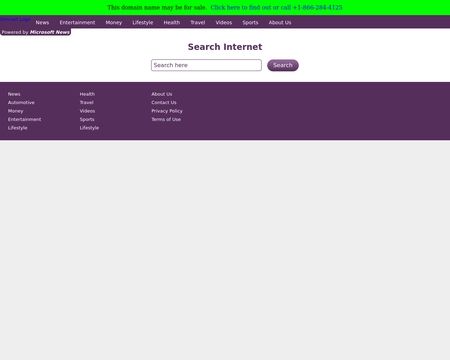This screenshot has height=360, width=450.
Task: Open the Contact Us footer link
Action: [x=164, y=102]
